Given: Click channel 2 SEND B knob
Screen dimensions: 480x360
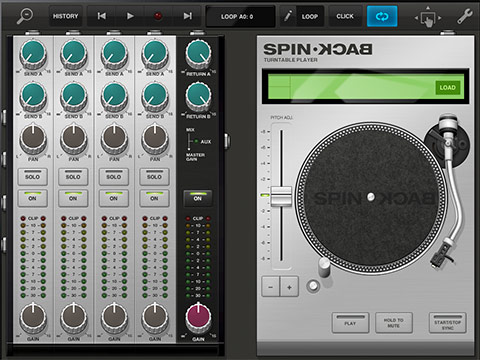Looking at the screenshot, I should tap(74, 97).
